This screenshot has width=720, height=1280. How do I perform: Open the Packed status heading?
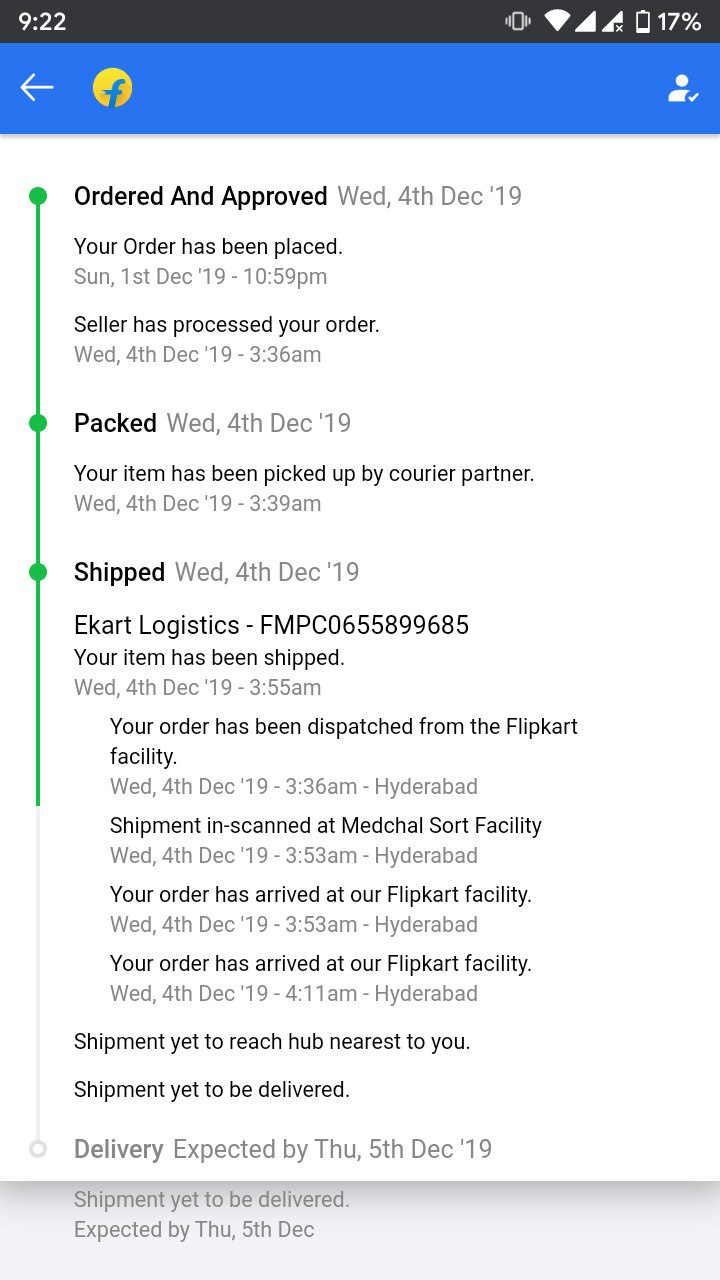tap(115, 423)
